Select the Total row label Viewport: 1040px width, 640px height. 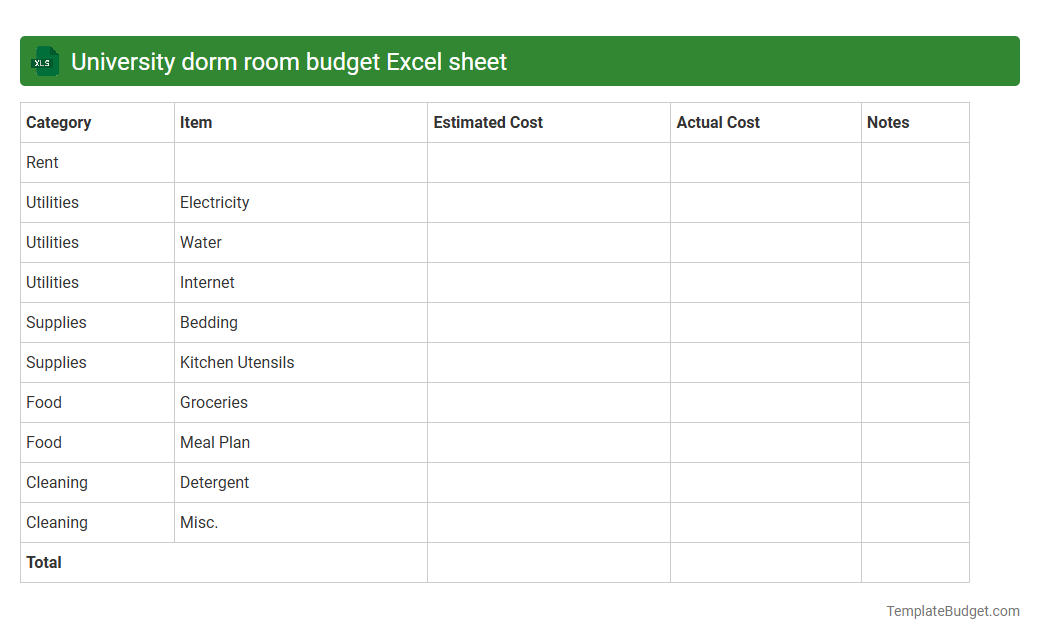pyautogui.click(x=44, y=562)
